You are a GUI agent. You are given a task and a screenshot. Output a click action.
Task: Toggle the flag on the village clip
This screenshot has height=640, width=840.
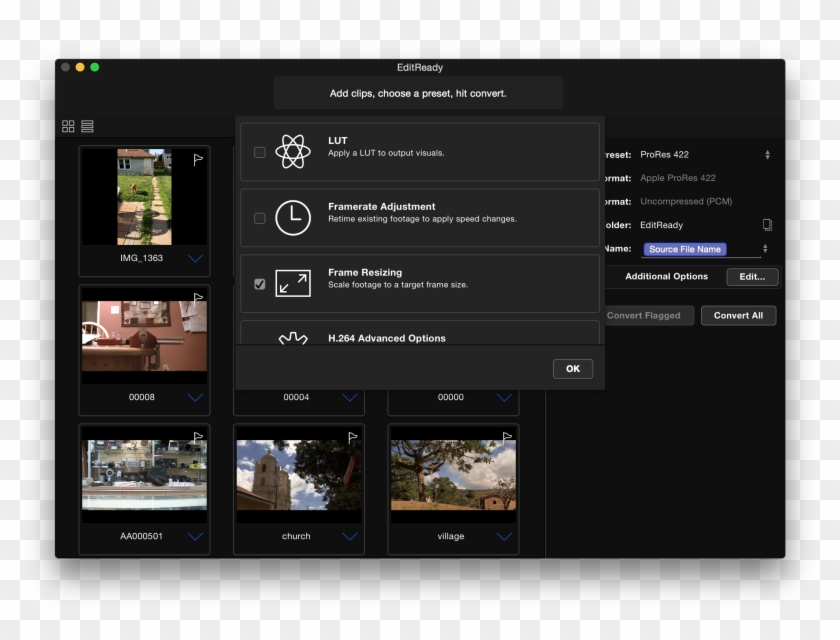pyautogui.click(x=506, y=437)
